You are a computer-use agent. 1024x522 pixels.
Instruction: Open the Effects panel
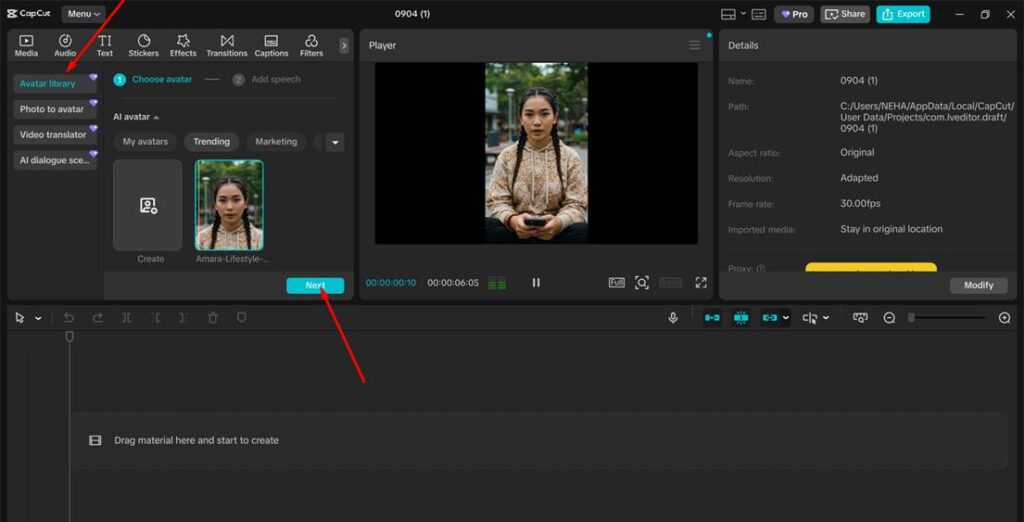[183, 45]
